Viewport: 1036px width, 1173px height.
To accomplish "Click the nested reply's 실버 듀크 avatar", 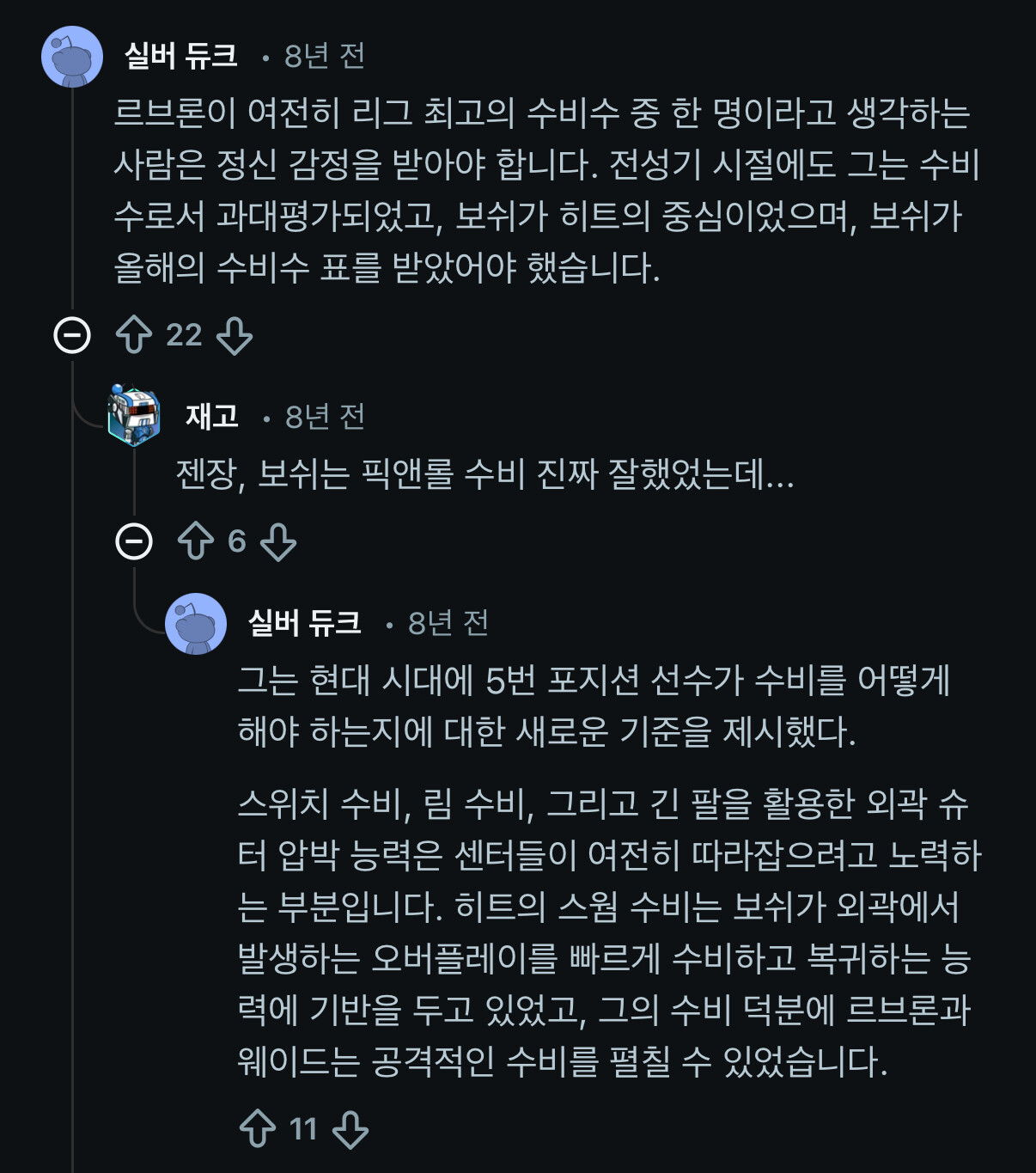I will click(x=196, y=624).
